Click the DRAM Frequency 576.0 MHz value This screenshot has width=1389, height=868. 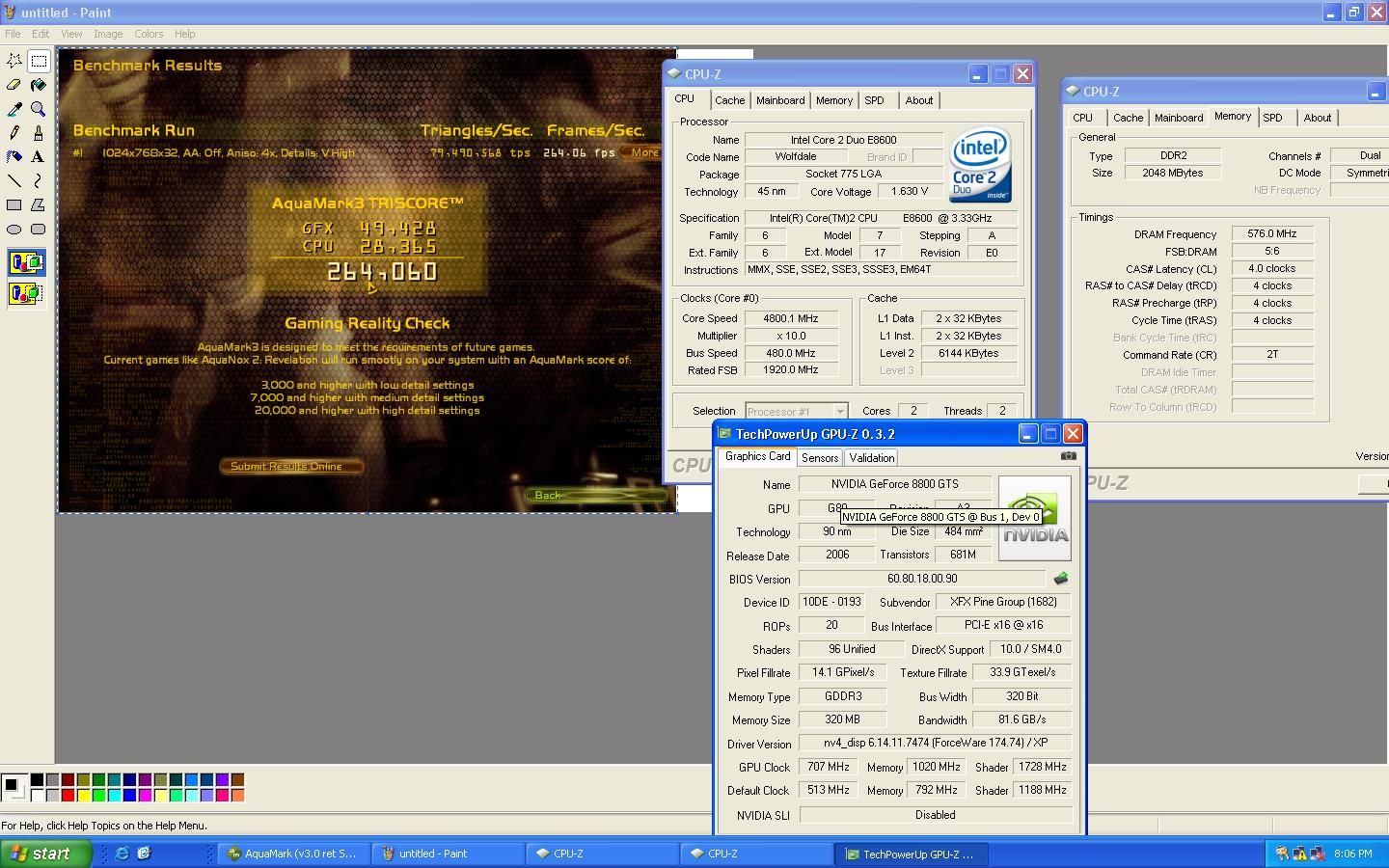[1272, 233]
